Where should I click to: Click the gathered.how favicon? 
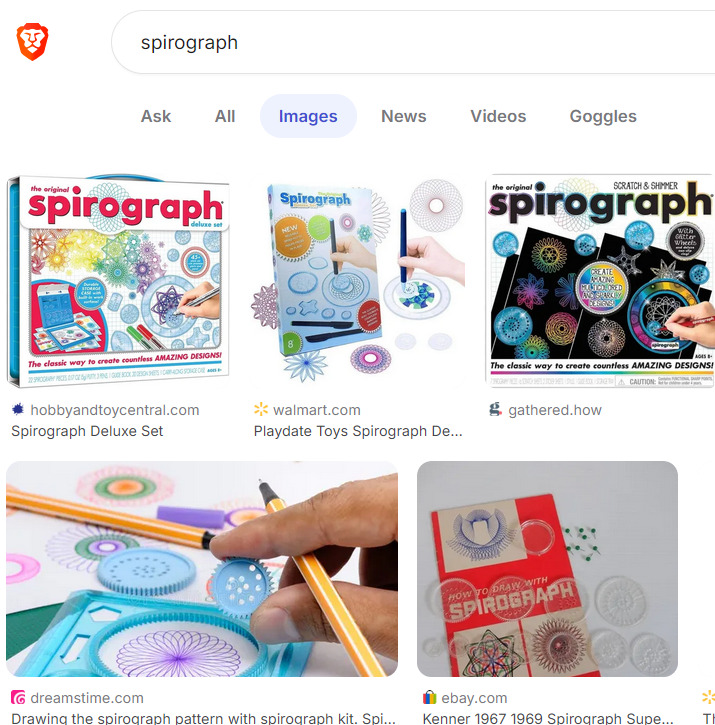(x=495, y=409)
